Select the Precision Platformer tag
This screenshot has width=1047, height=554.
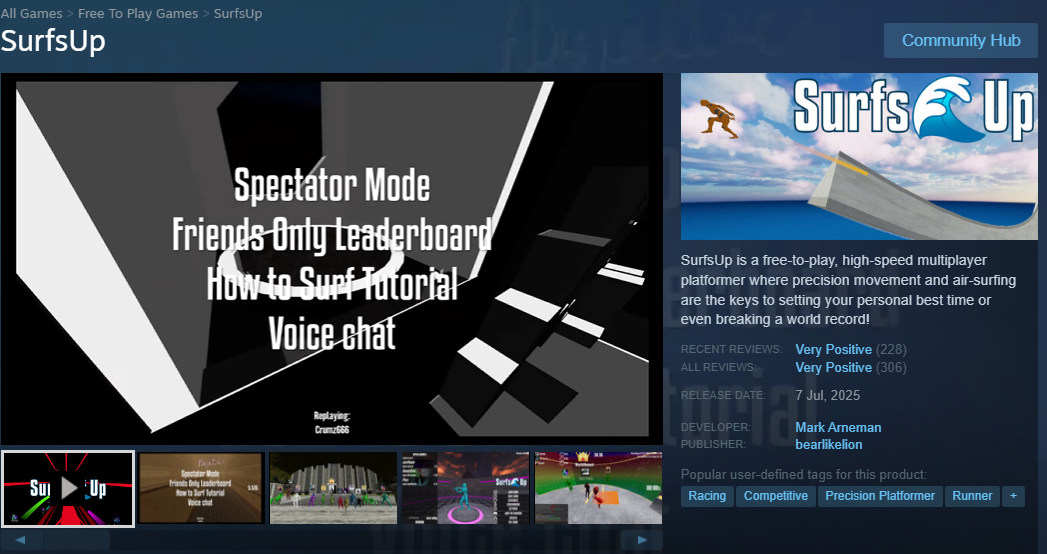pyautogui.click(x=880, y=496)
